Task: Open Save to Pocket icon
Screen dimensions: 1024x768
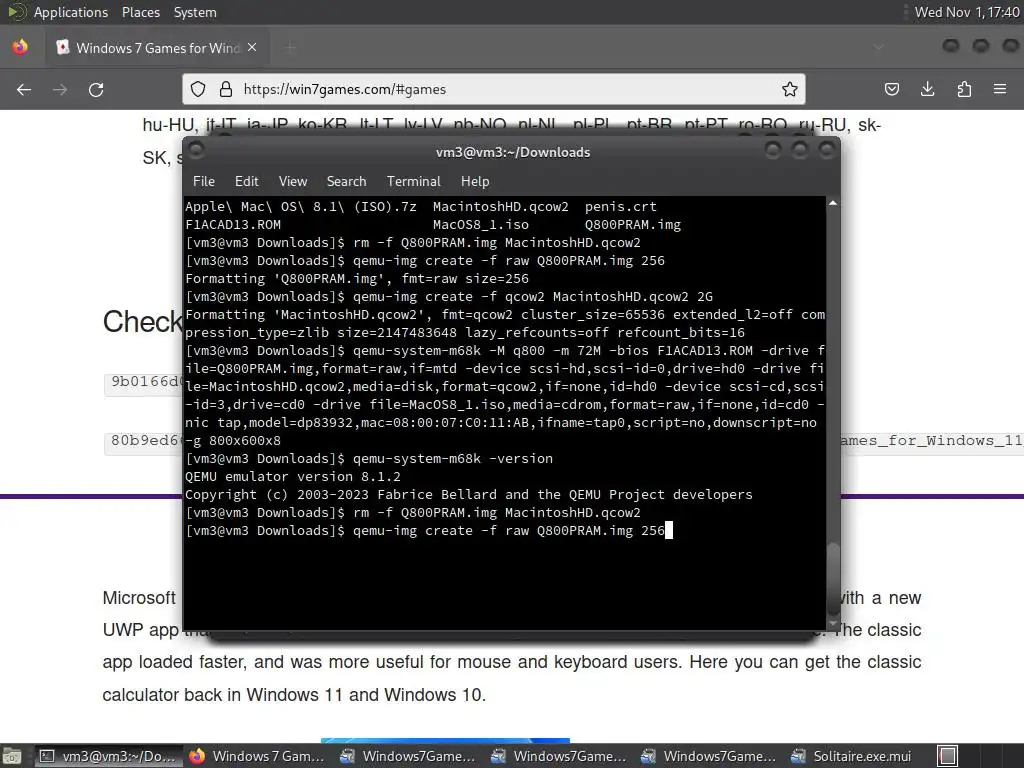Action: (891, 89)
